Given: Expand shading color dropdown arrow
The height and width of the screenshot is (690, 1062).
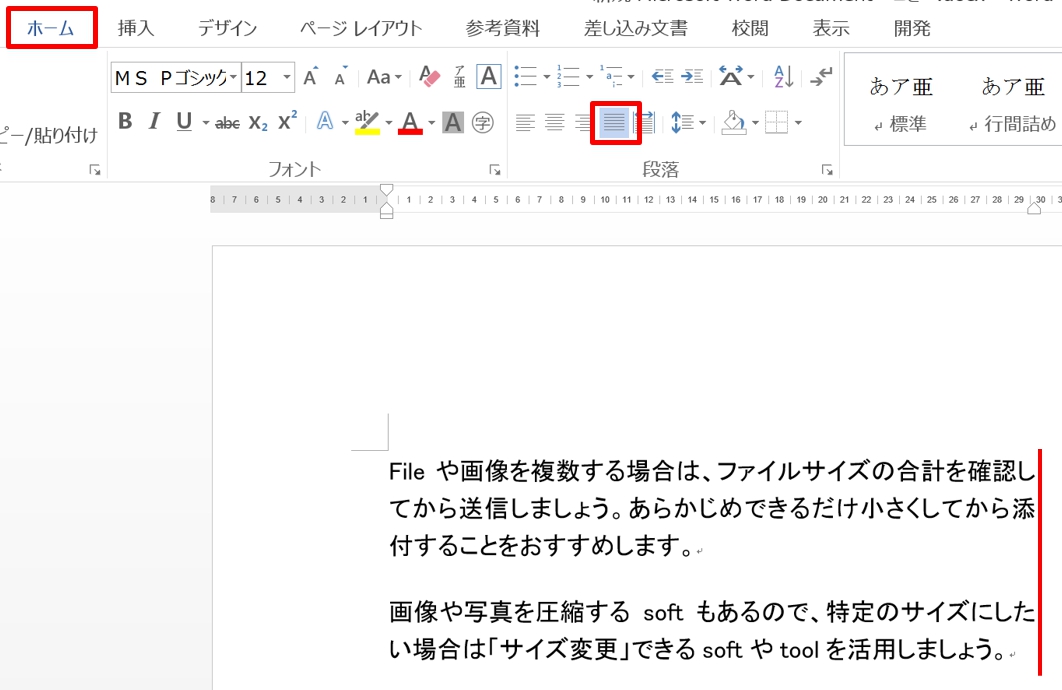Looking at the screenshot, I should tap(755, 123).
